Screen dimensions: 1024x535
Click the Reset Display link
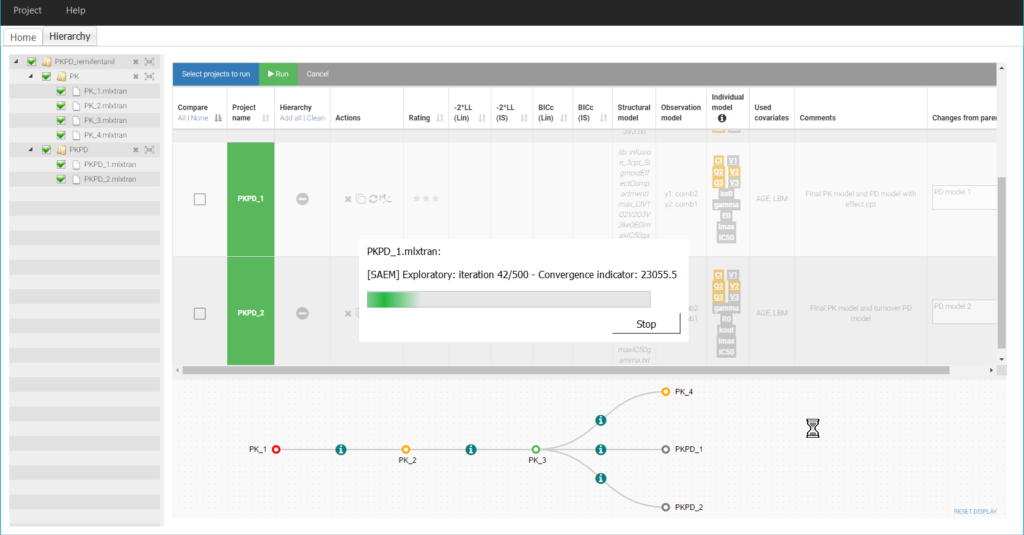coord(974,511)
